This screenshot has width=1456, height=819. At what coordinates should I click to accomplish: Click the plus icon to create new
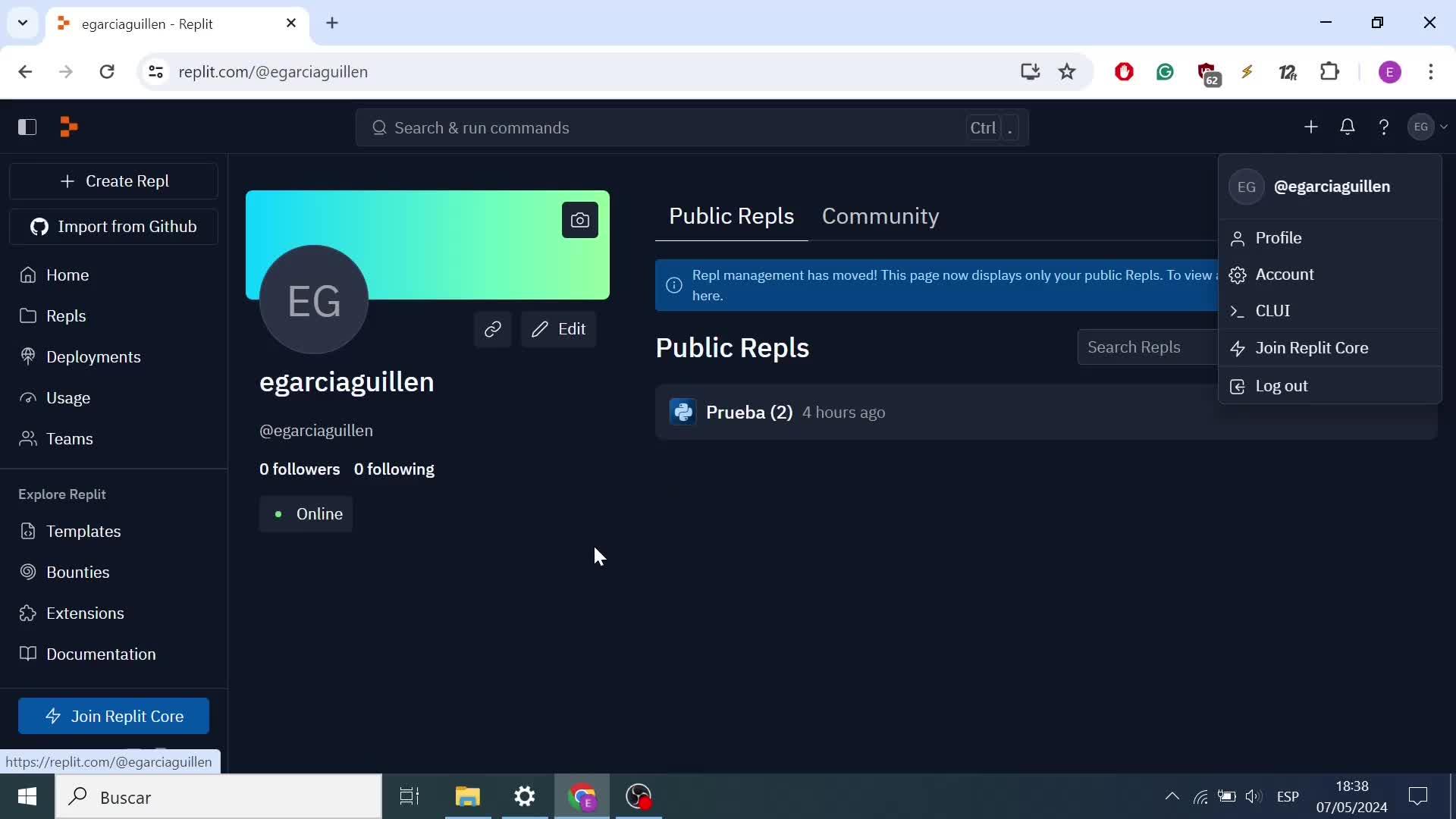(1310, 127)
